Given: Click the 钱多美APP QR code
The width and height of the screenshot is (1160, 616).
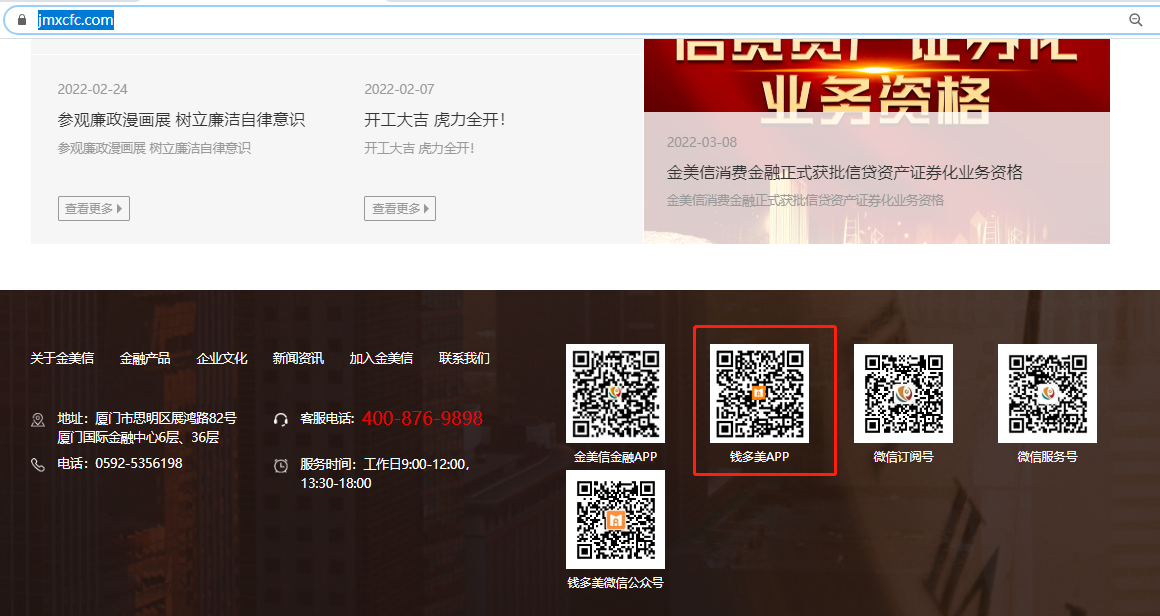Looking at the screenshot, I should [759, 393].
